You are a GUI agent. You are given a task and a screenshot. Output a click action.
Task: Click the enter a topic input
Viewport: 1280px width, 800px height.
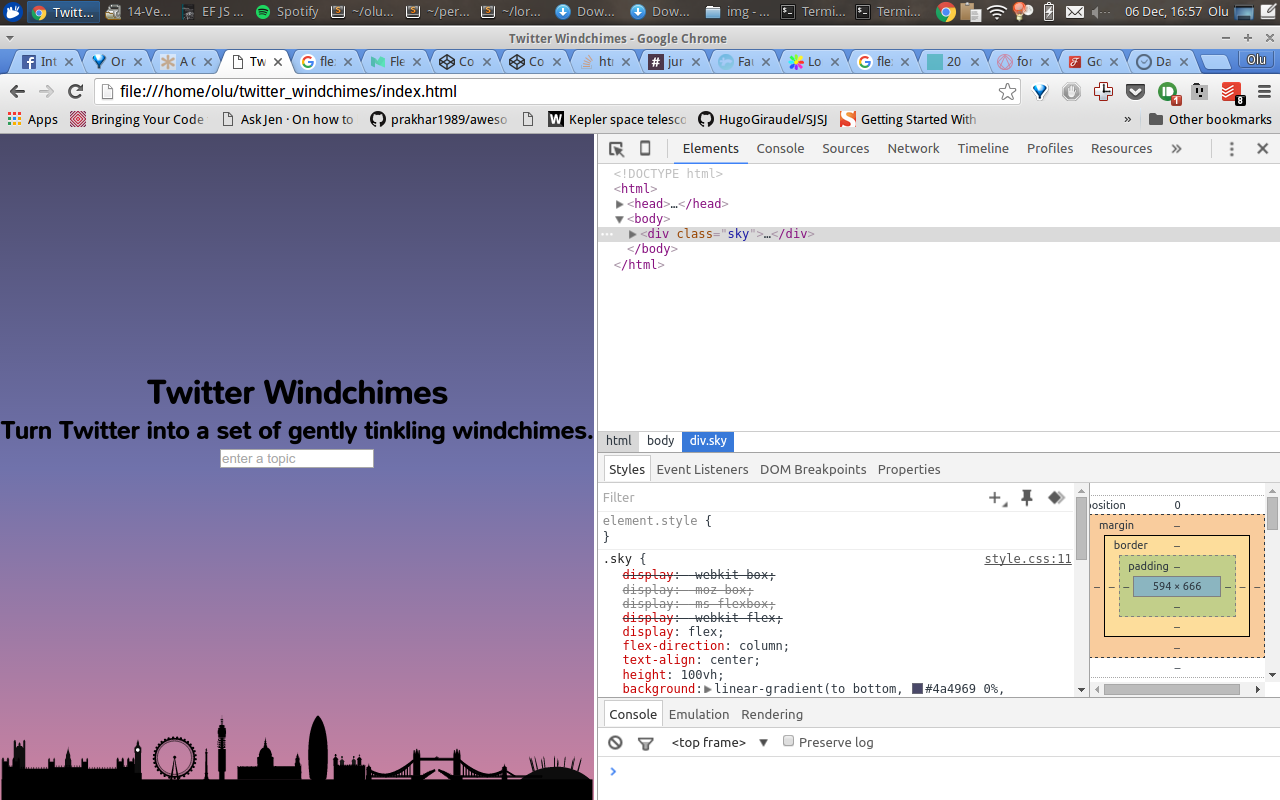click(x=297, y=458)
